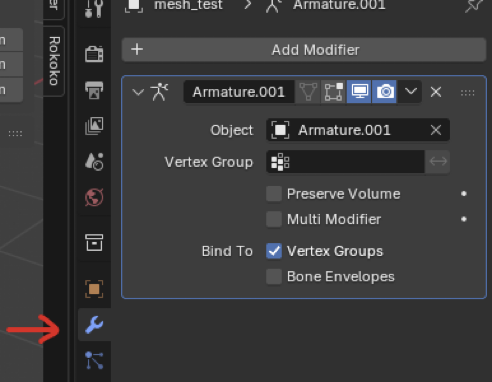
Task: Toggle modifier Edit Mode display
Action: coord(334,92)
